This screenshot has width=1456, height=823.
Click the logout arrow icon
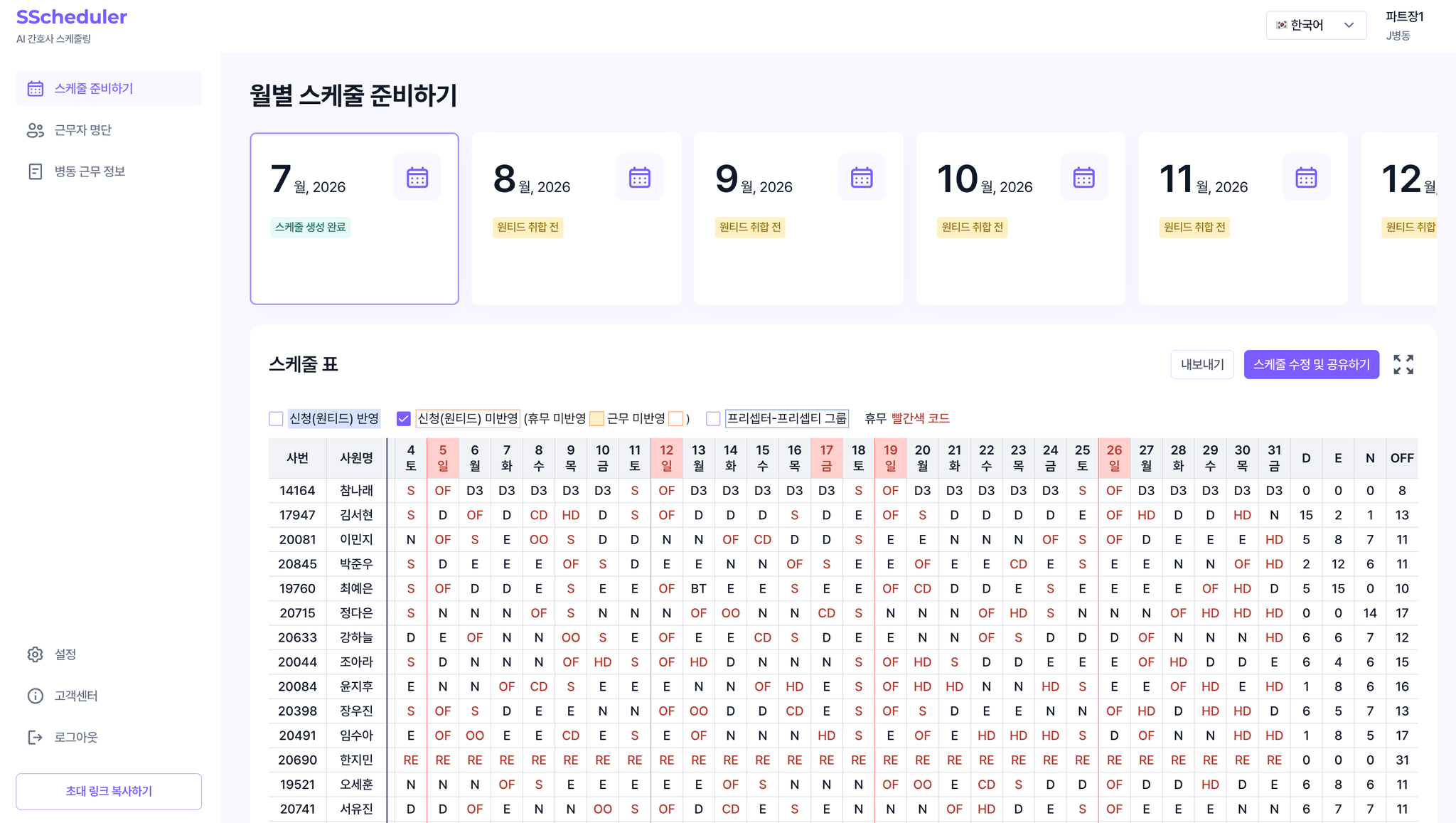coord(36,737)
